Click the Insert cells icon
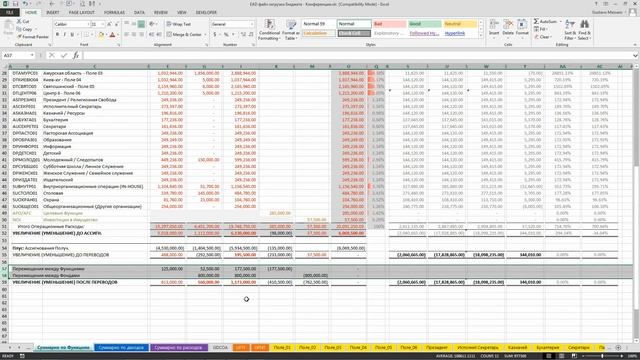 click(x=494, y=28)
